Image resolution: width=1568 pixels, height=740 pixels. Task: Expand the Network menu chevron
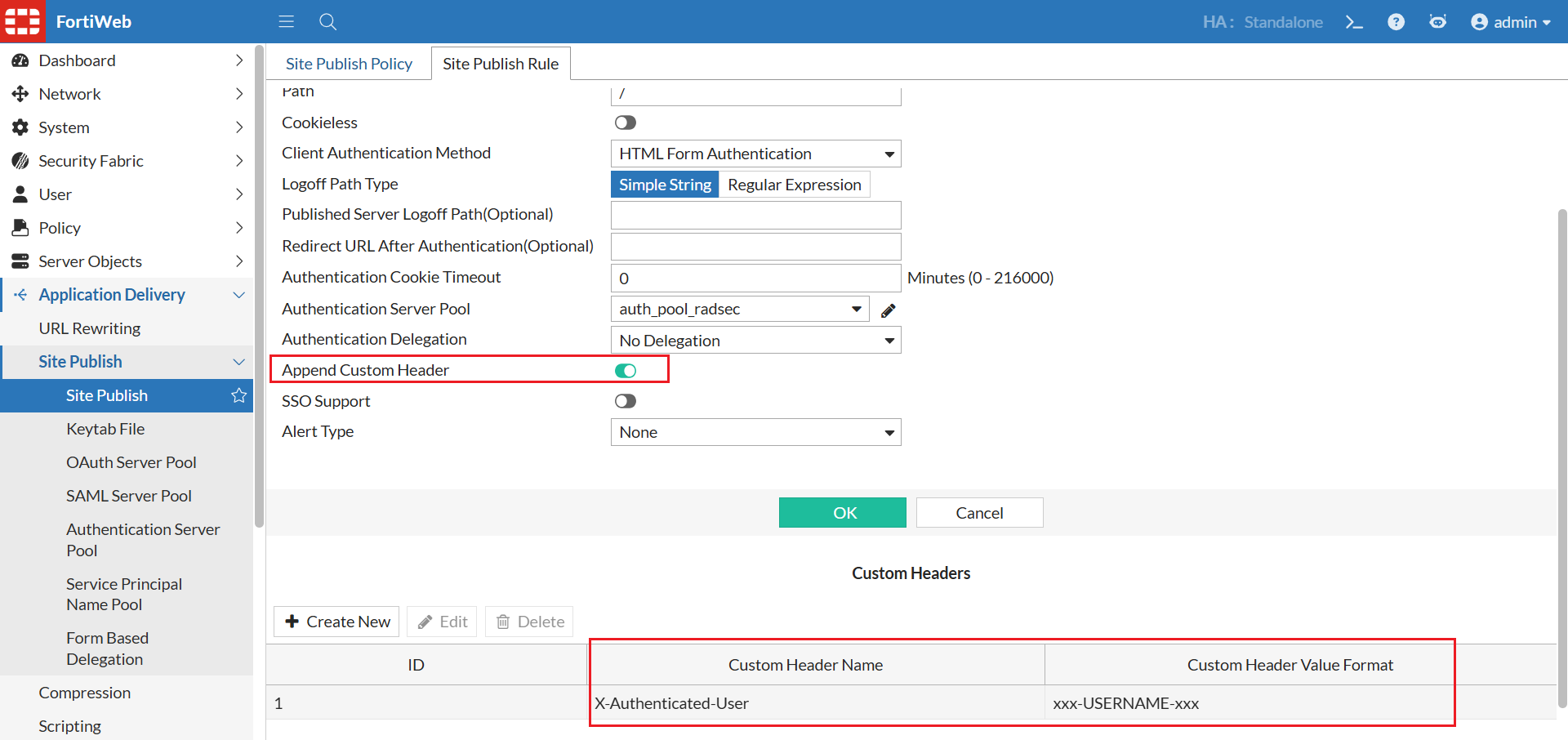pyautogui.click(x=239, y=94)
